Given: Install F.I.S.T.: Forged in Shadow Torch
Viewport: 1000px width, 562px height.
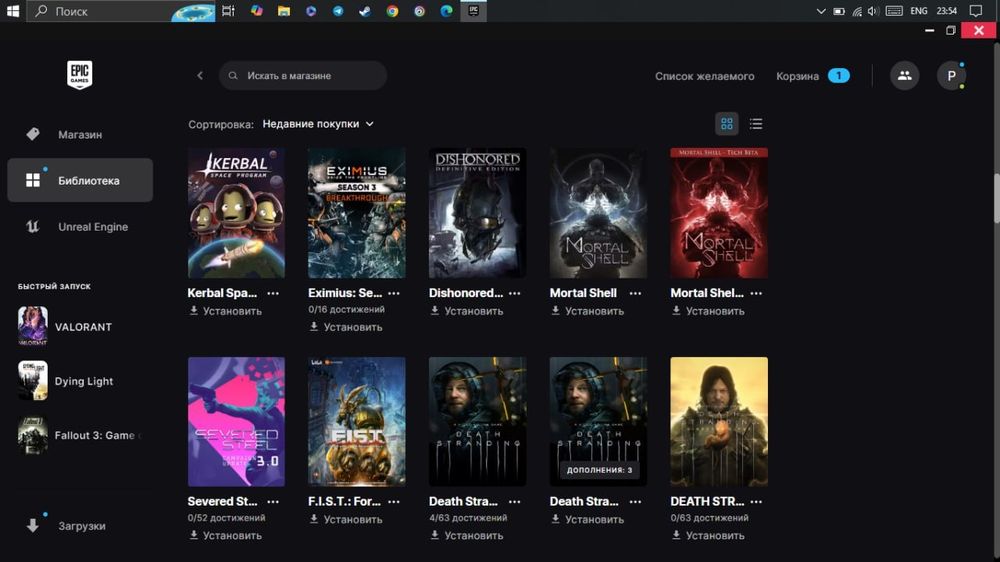Looking at the screenshot, I should (346, 520).
